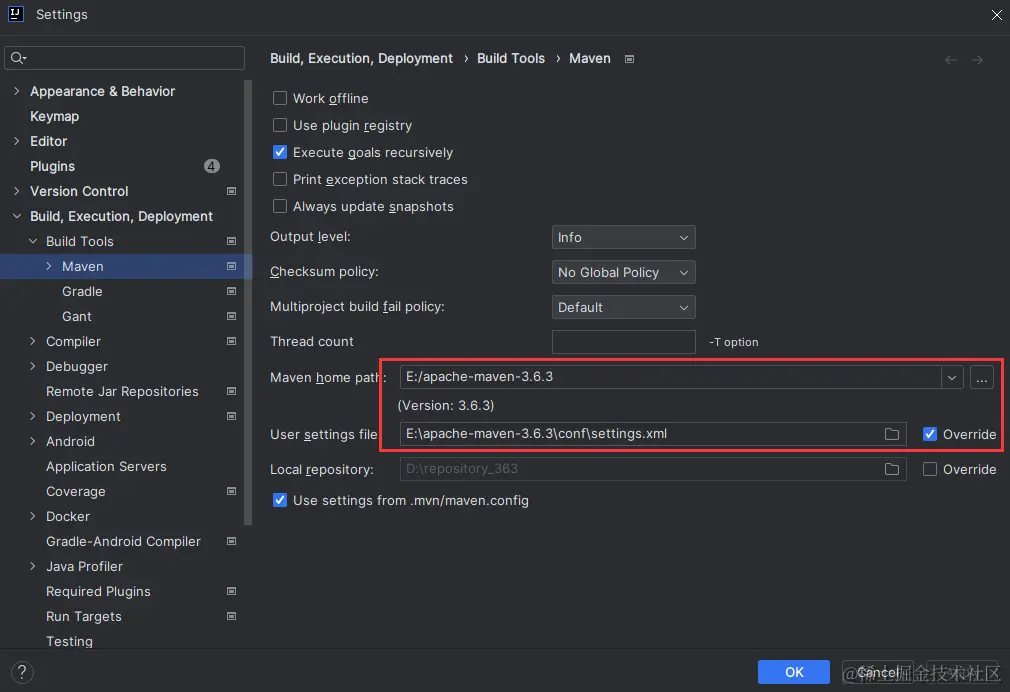Click project icon on Run Targets row

pyautogui.click(x=231, y=616)
